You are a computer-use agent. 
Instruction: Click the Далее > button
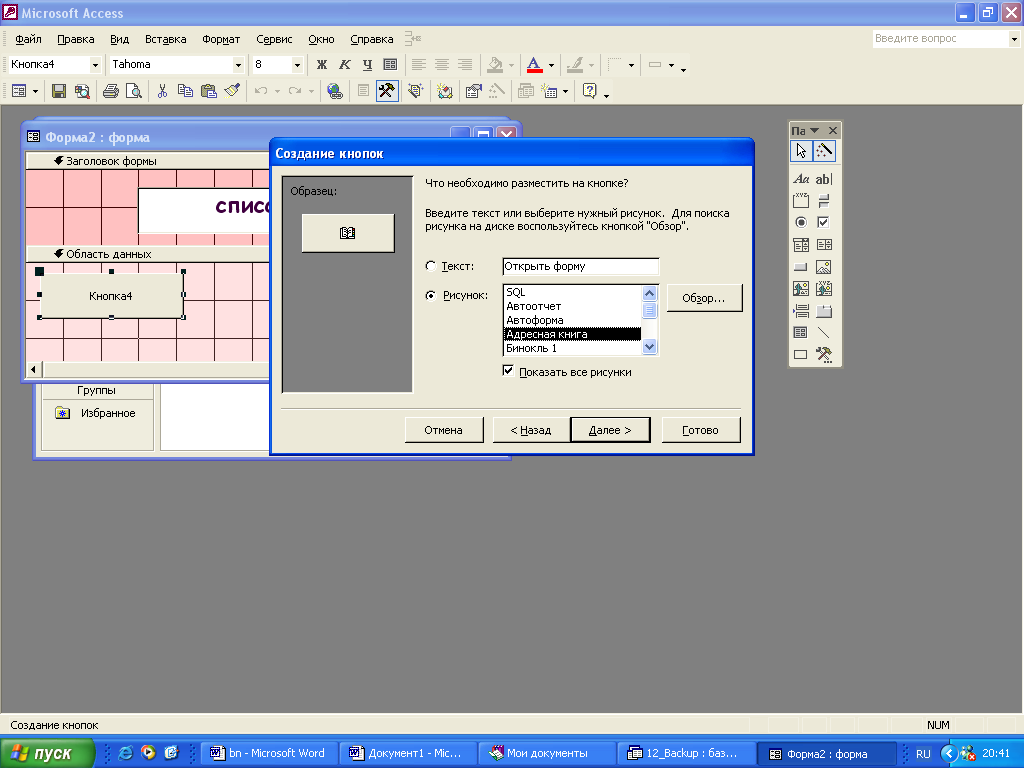610,430
